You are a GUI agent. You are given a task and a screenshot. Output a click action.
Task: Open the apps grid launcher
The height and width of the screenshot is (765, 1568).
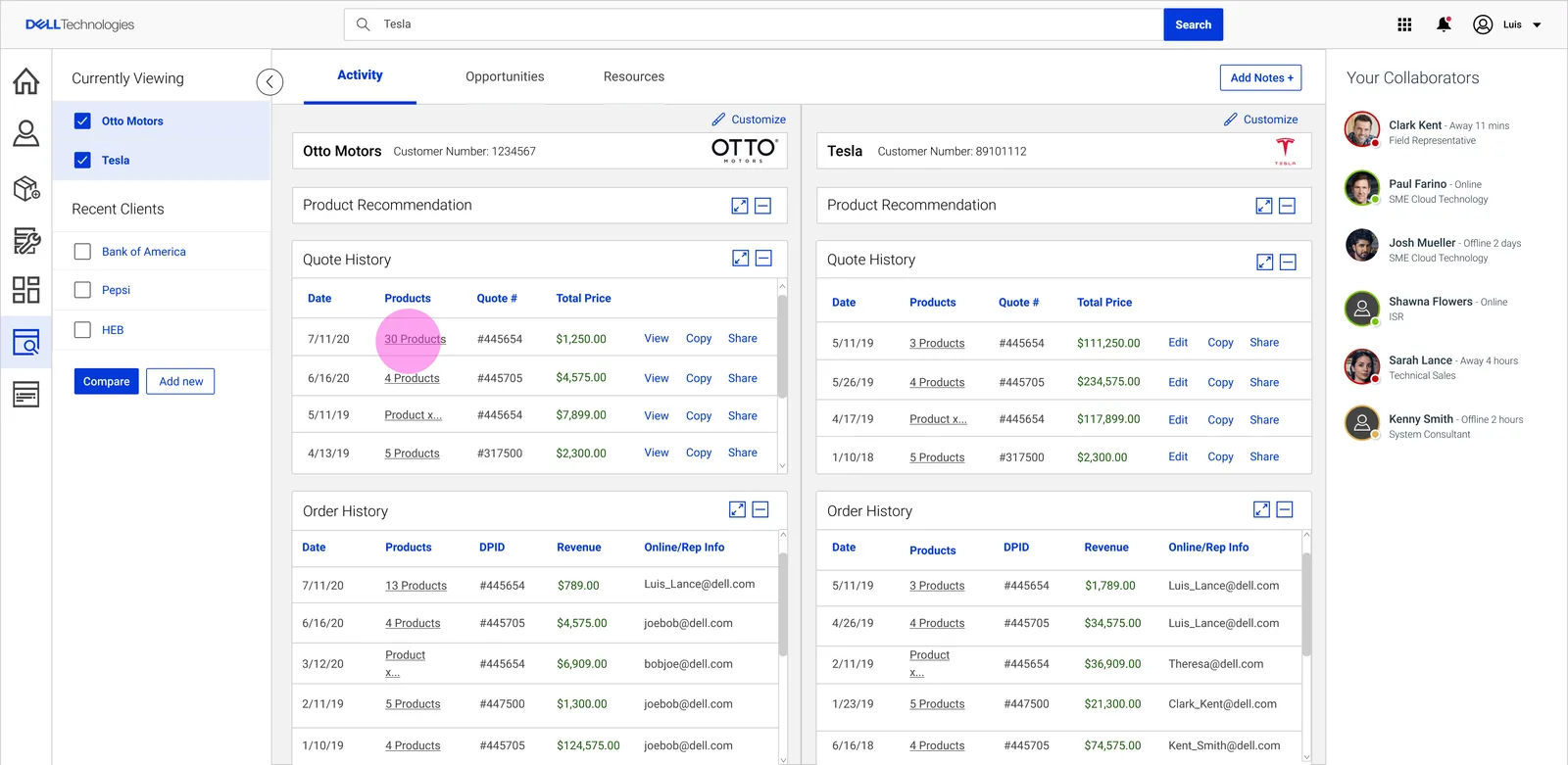pos(1404,24)
